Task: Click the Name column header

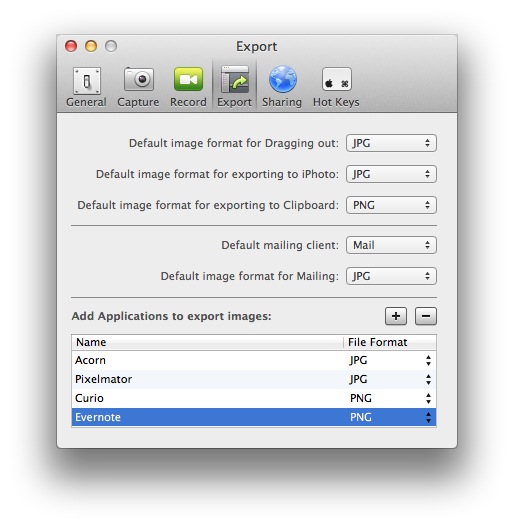Action: (207, 342)
